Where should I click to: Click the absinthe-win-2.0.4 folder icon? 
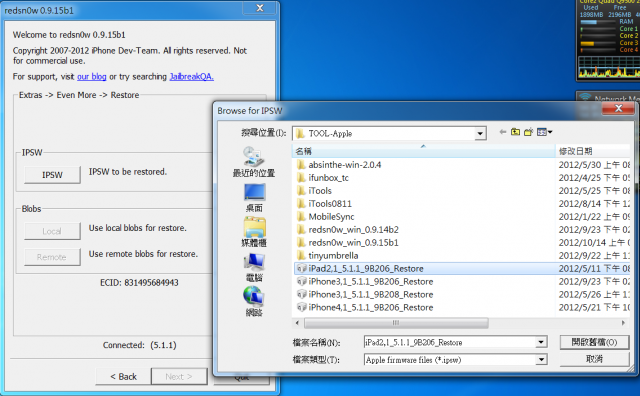click(301, 165)
